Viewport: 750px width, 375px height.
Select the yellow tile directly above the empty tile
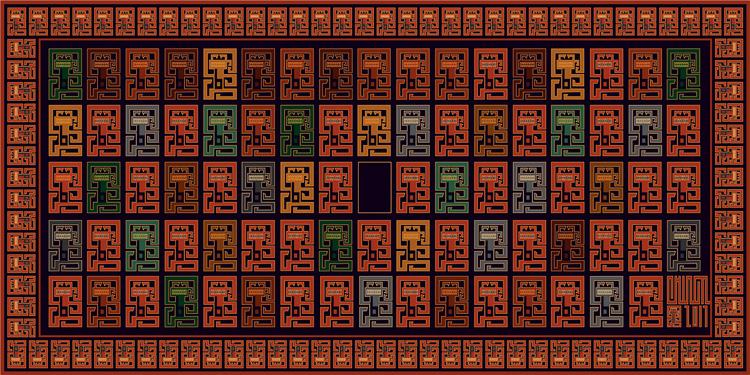[x=375, y=131]
